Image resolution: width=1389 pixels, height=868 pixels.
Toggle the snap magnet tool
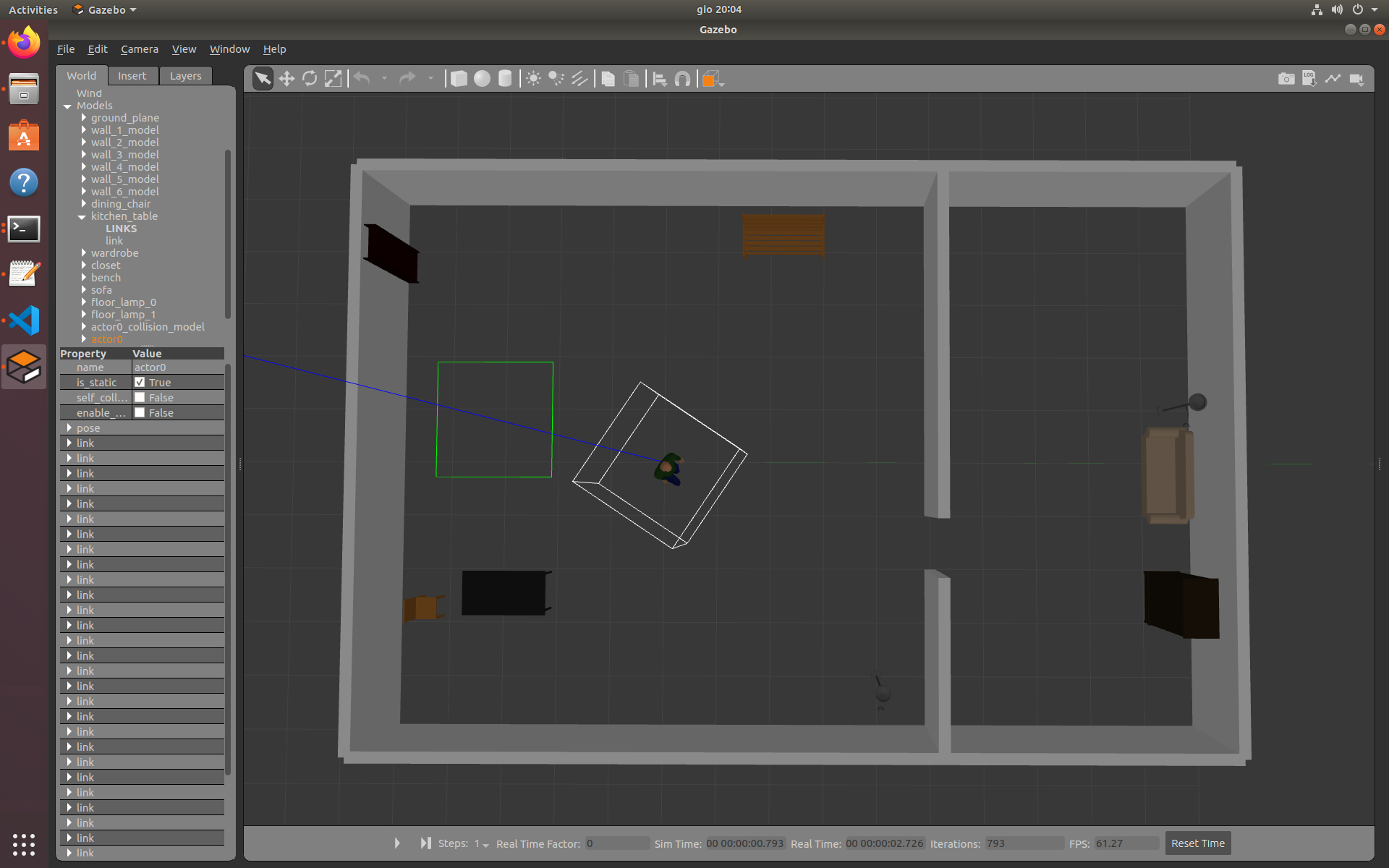(682, 79)
